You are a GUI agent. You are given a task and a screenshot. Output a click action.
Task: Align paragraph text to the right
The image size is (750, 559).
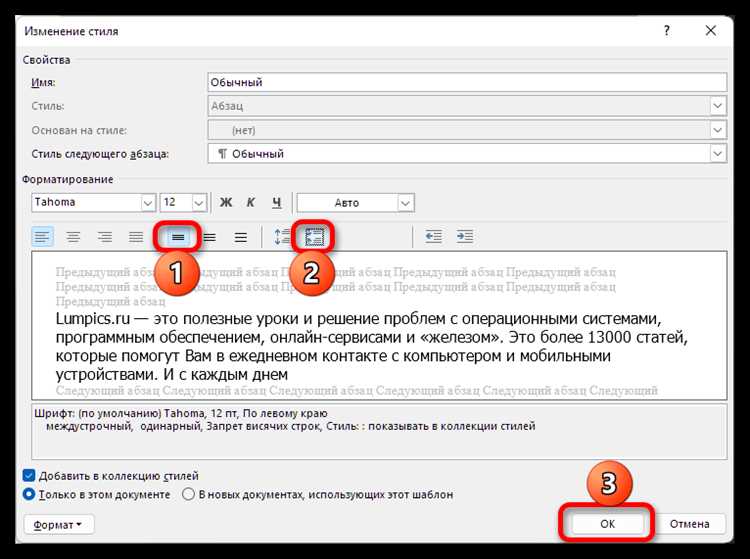[x=105, y=237]
